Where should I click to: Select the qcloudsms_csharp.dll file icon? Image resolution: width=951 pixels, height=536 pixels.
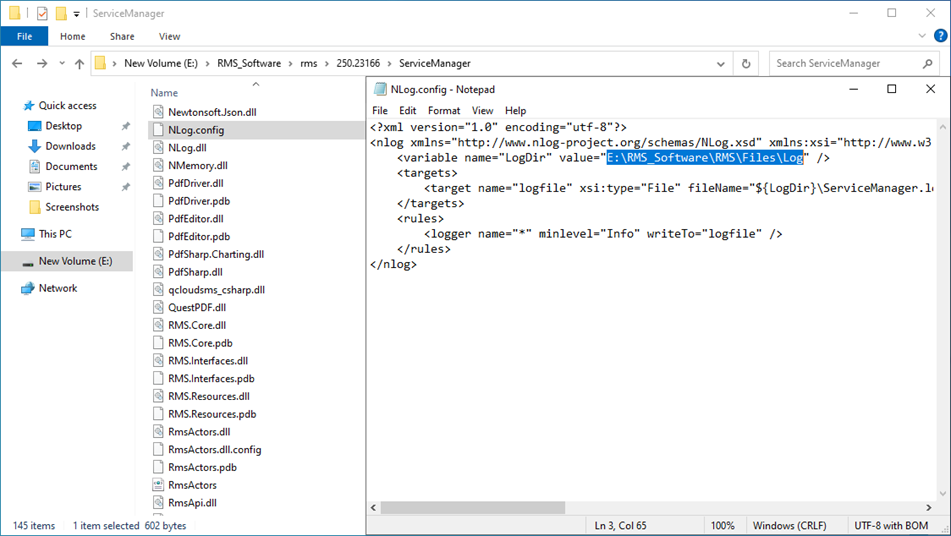coord(158,289)
